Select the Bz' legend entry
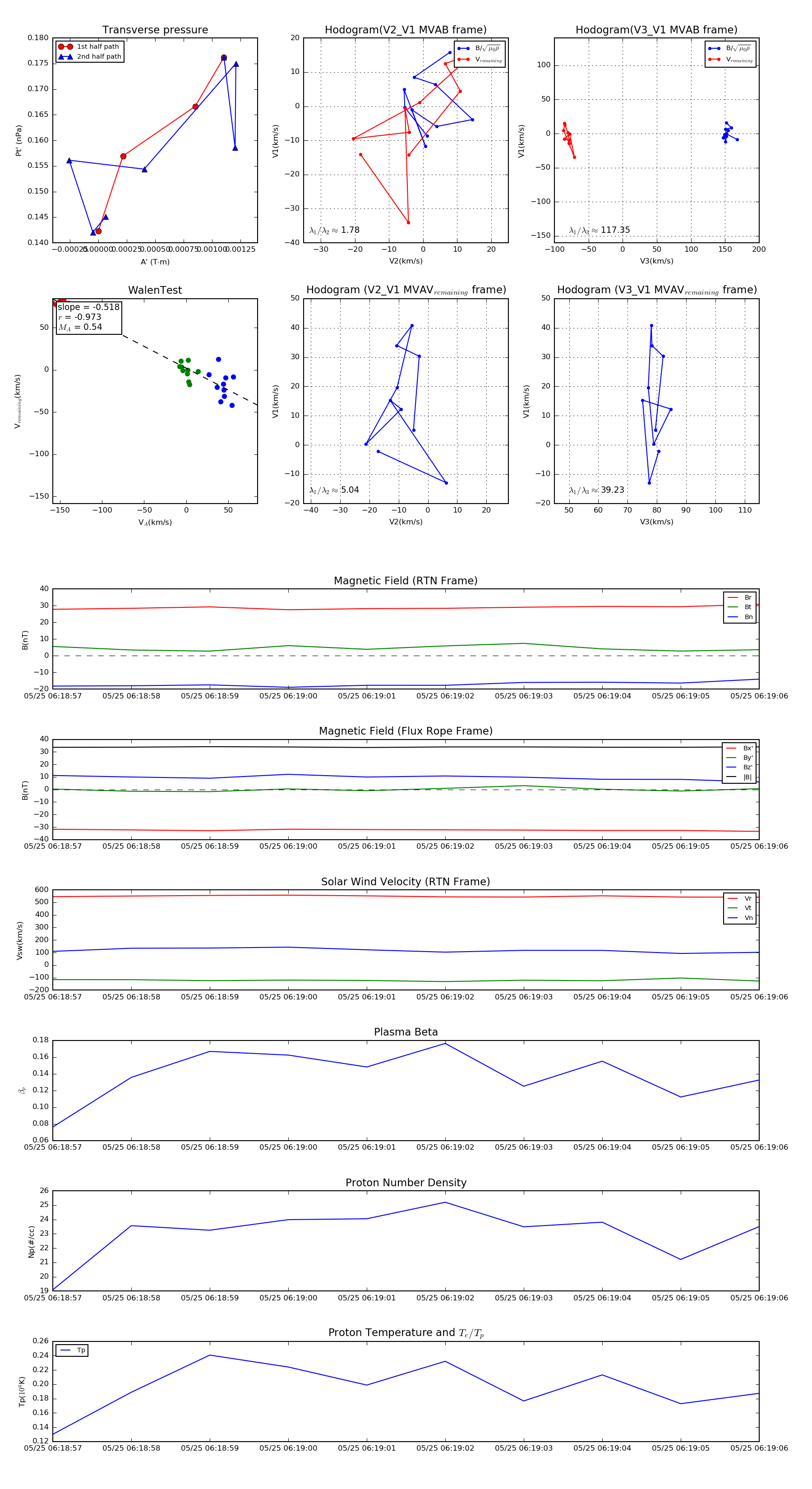The width and height of the screenshot is (812, 1489). 740,768
